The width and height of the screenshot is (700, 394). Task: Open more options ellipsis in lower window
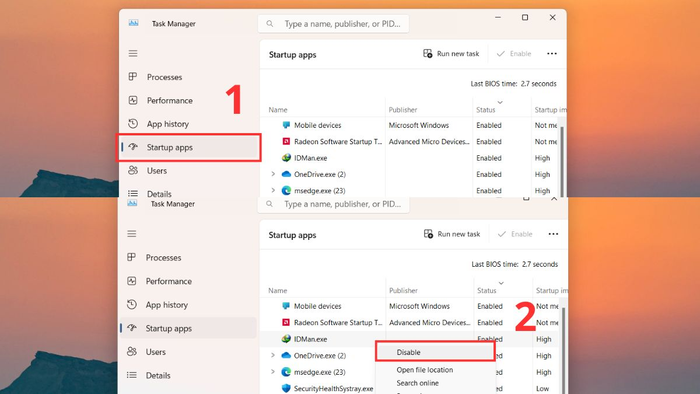(x=553, y=234)
